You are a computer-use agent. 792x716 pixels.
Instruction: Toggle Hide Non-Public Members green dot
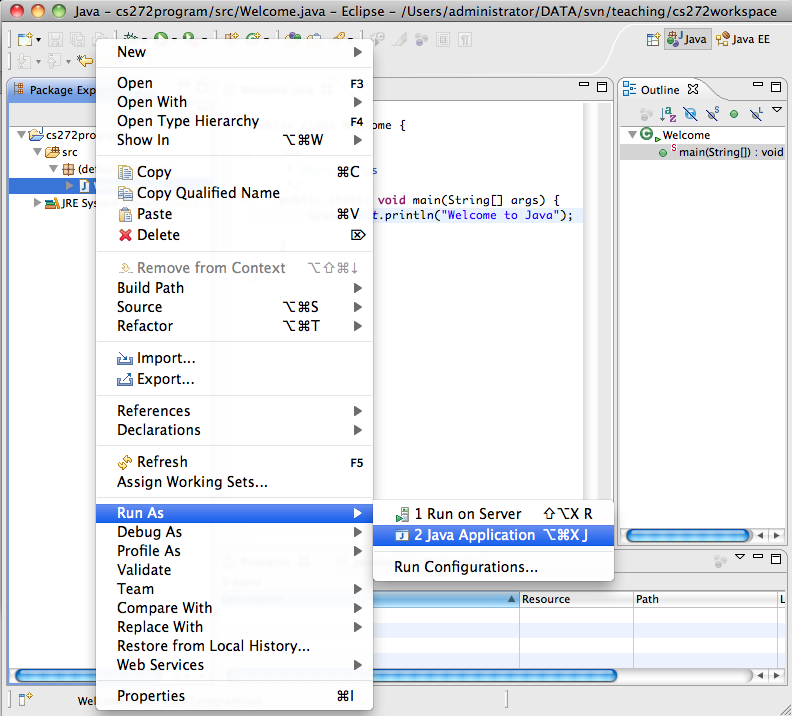click(x=734, y=114)
